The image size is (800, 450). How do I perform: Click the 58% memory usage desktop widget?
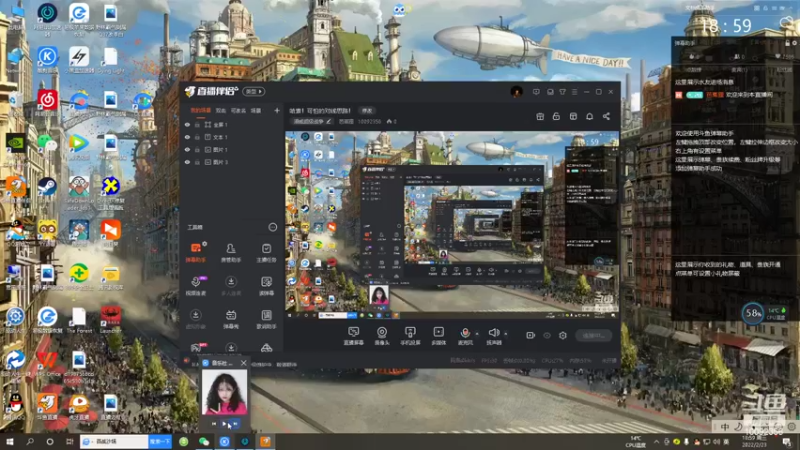753,313
